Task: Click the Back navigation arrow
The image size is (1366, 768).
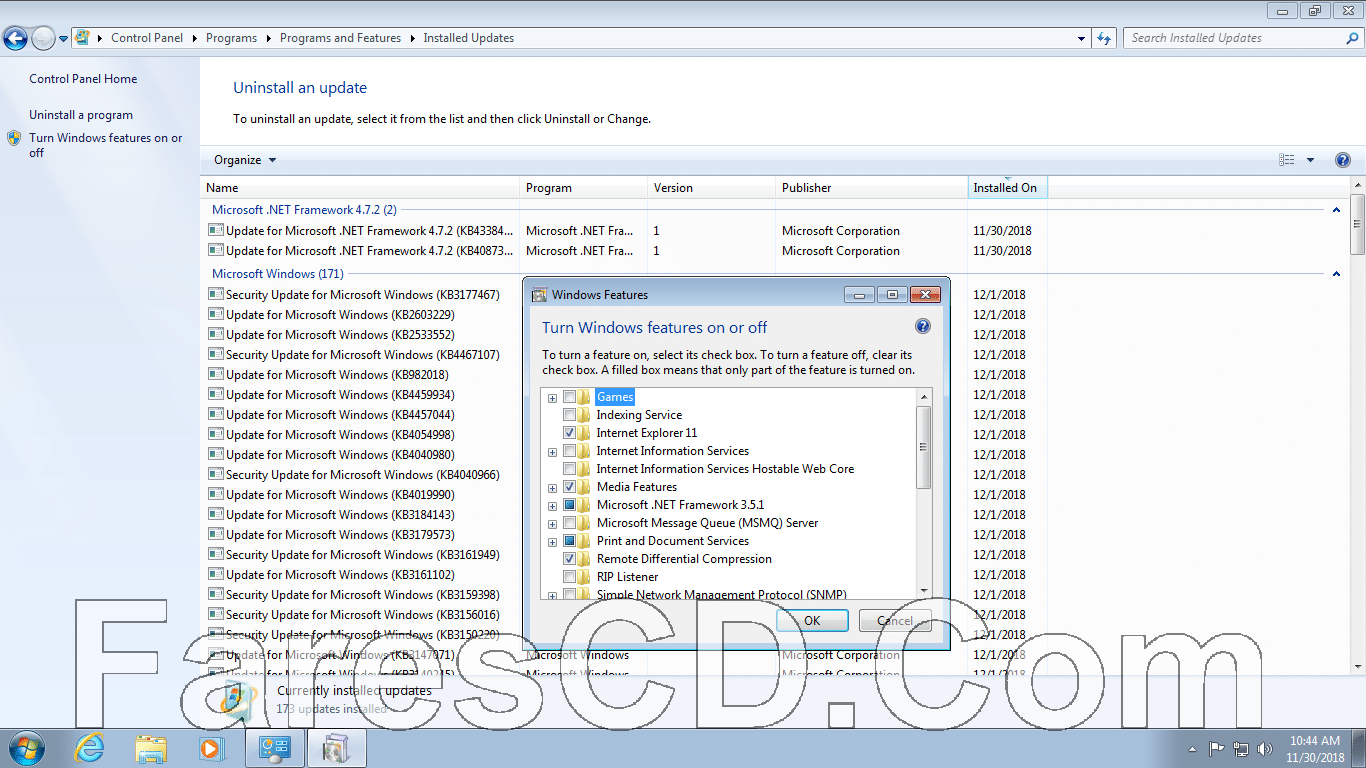Action: (x=15, y=38)
